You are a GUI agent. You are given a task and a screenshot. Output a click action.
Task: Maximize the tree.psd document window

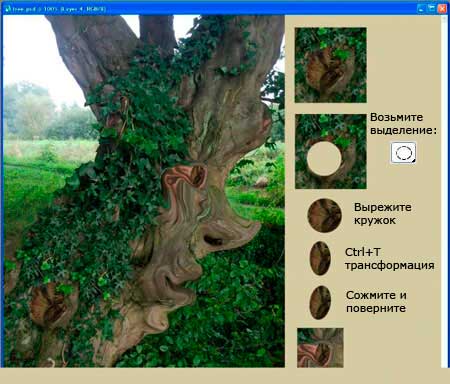[x=432, y=9]
